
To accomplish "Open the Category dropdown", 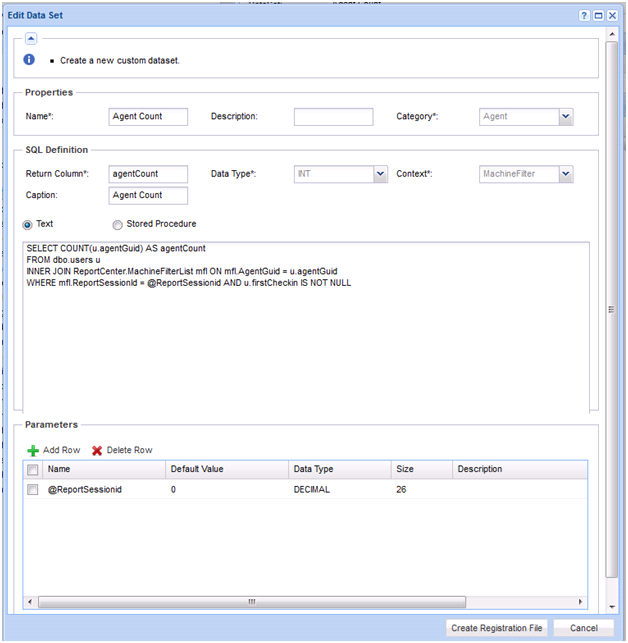I will 566,117.
